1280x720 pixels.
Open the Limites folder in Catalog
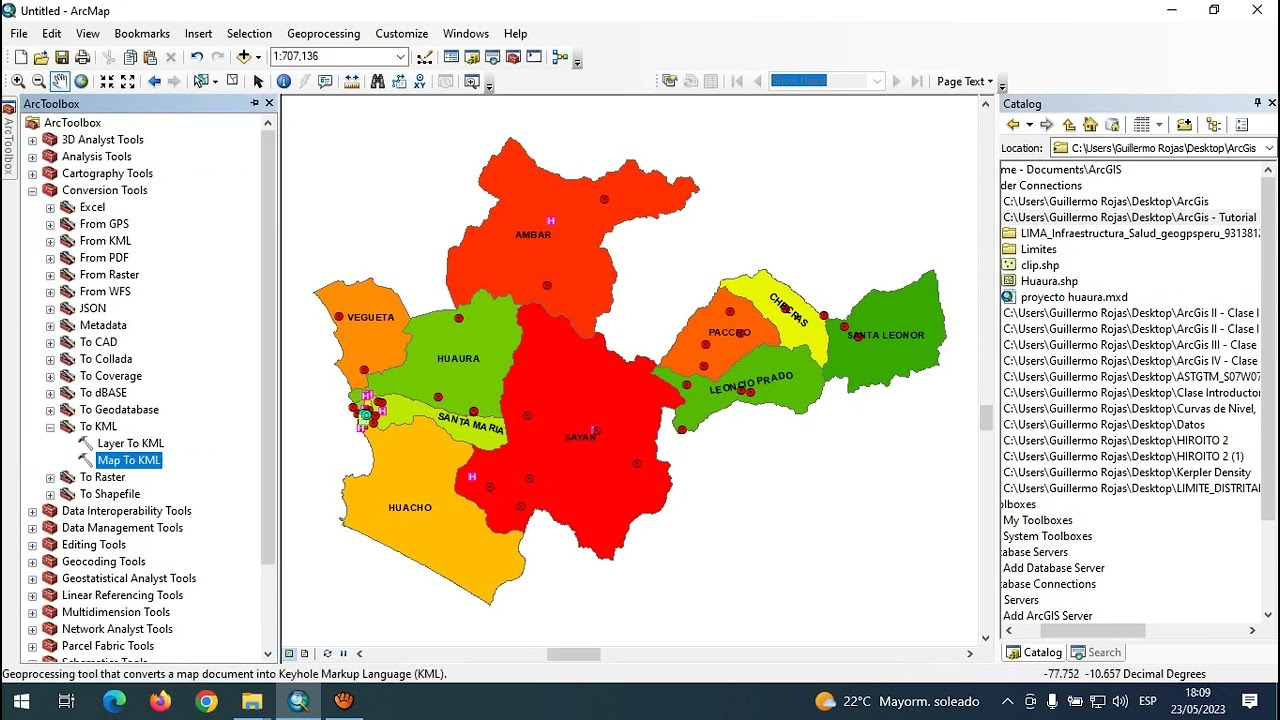click(x=1038, y=249)
